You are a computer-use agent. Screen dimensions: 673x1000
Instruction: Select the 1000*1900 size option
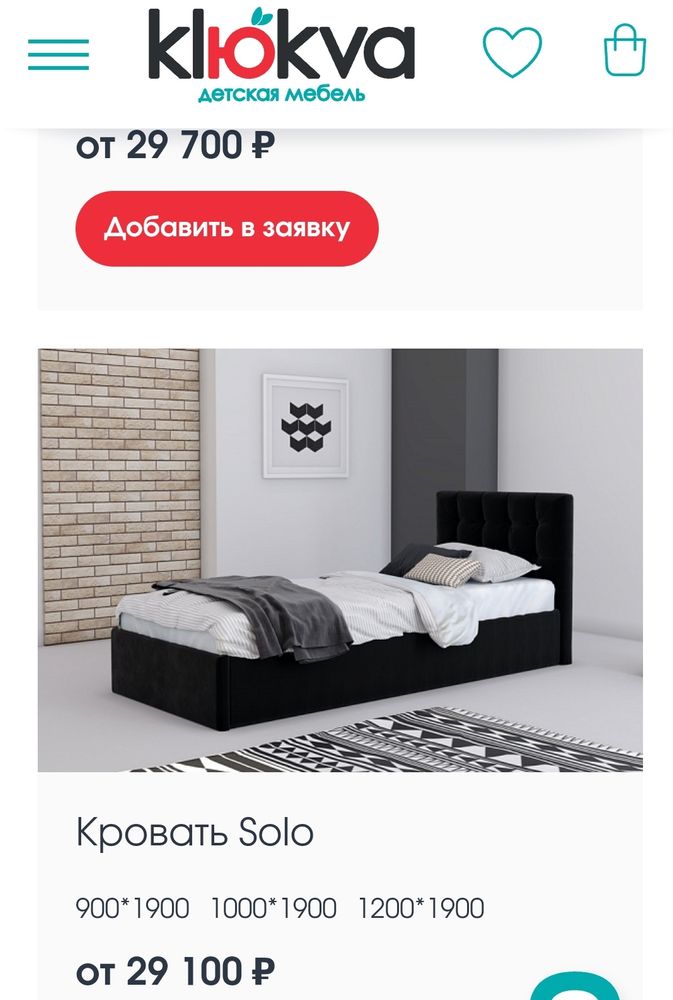pyautogui.click(x=274, y=908)
